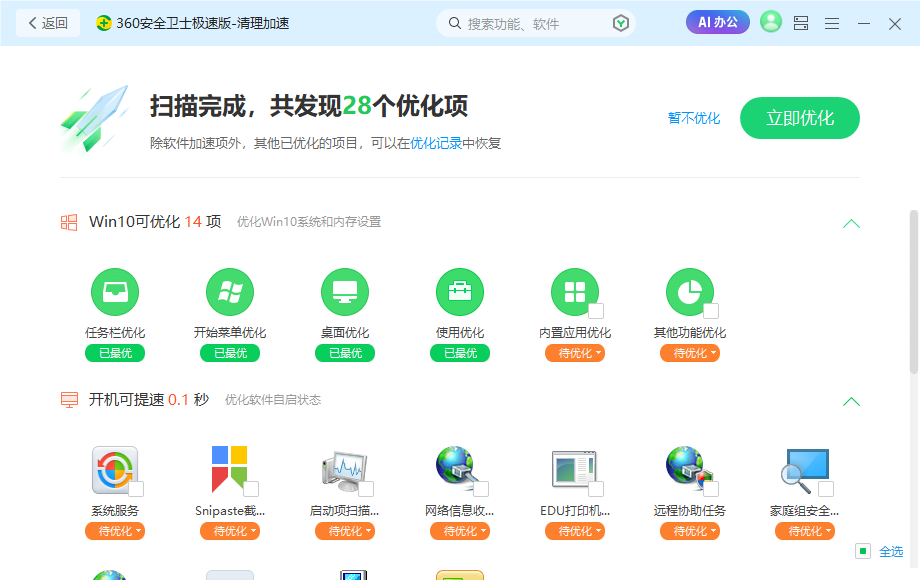Screen dimensions: 920x580
Task: Collapse the Win10可优化 section
Action: point(851,223)
